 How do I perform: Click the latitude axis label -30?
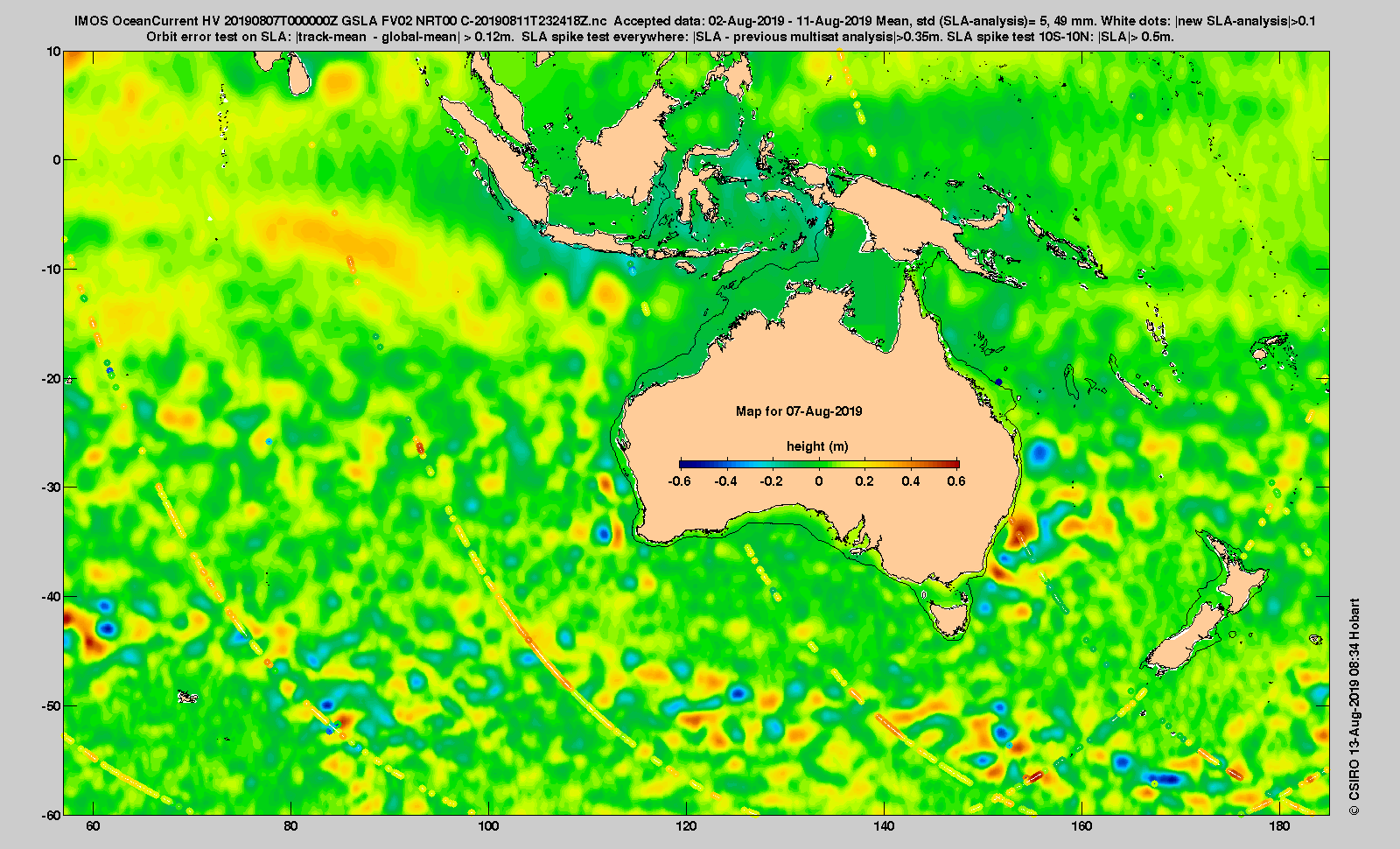tap(52, 488)
